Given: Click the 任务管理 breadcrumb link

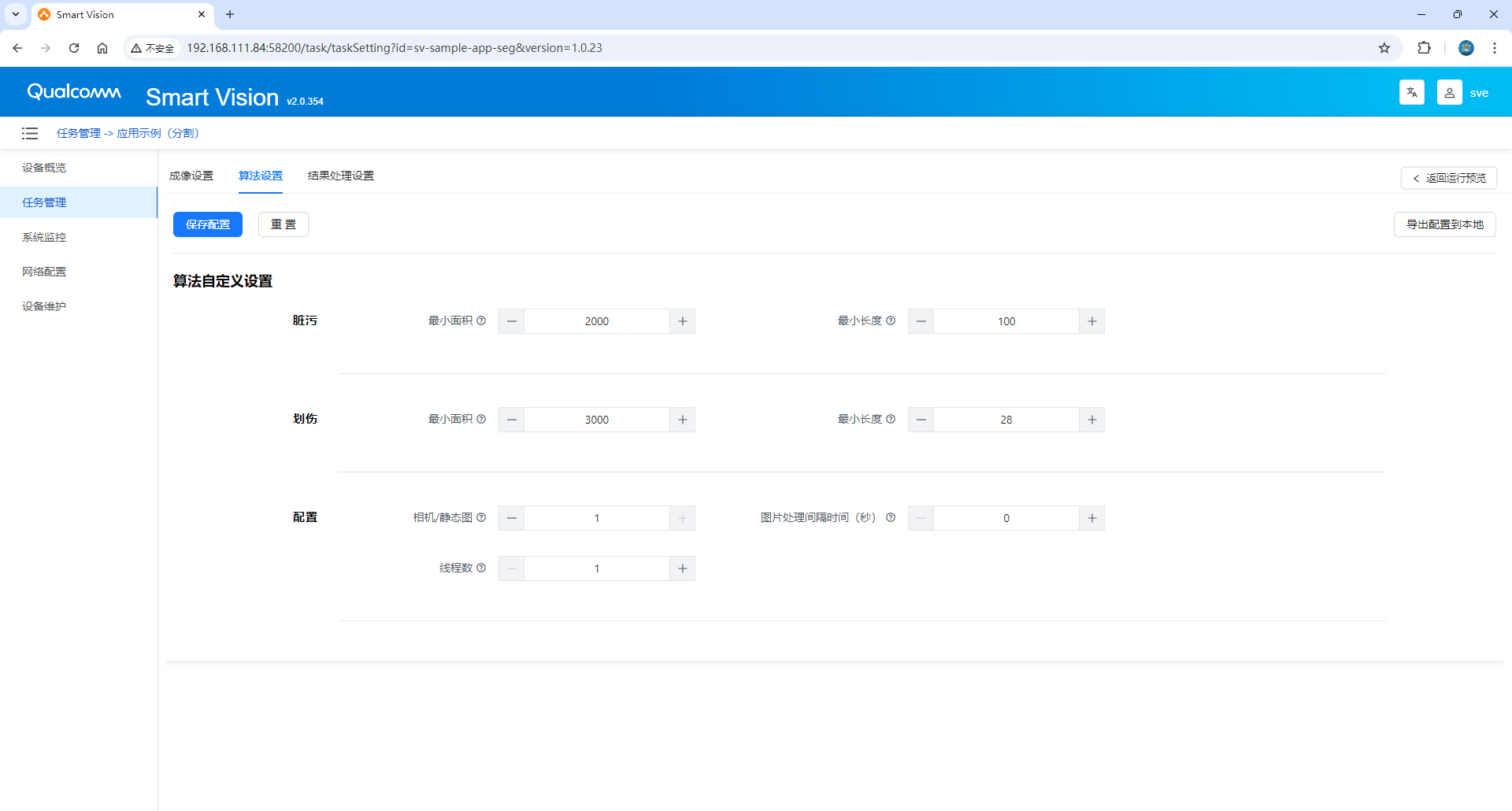Looking at the screenshot, I should coord(79,133).
